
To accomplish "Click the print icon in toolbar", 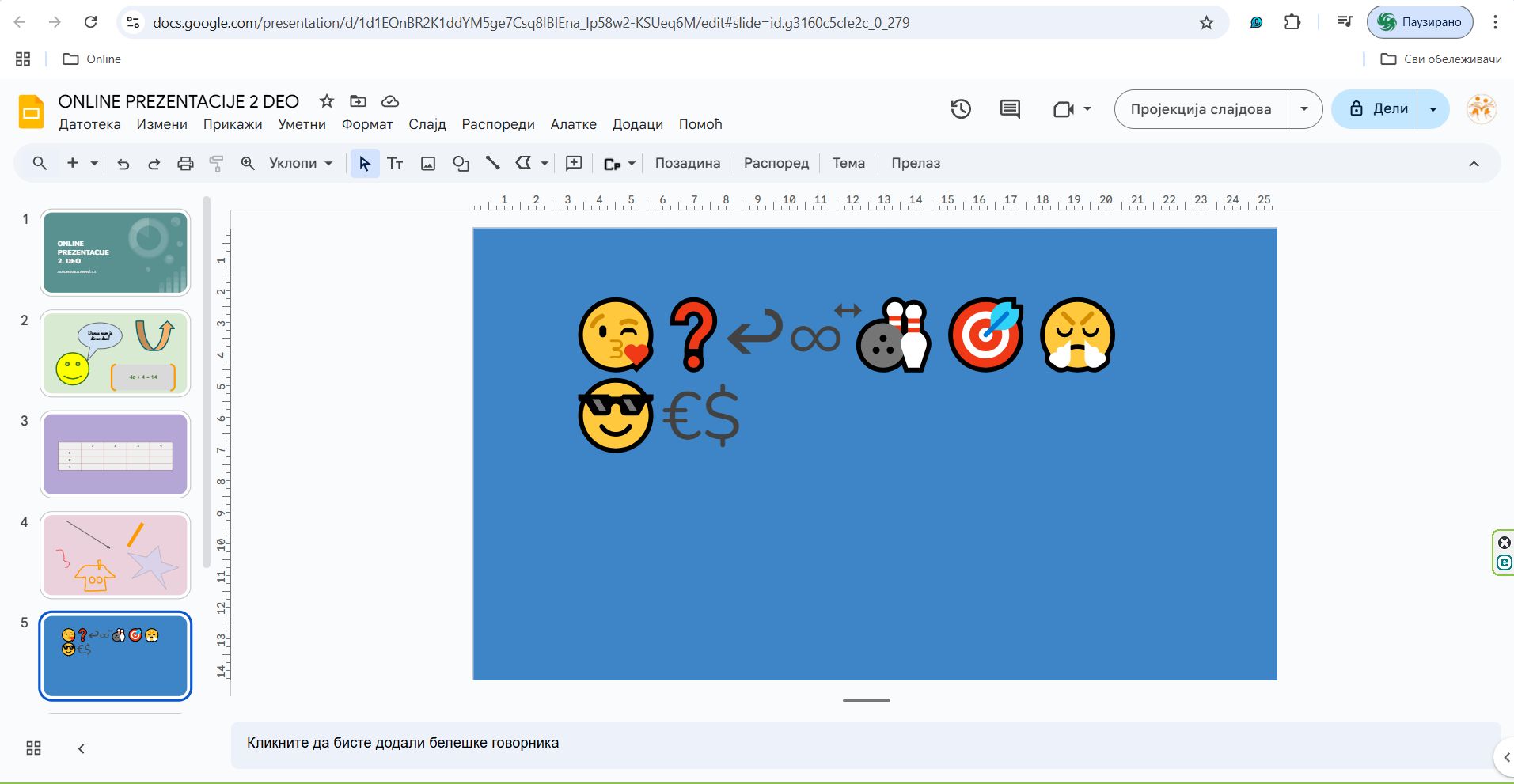I will coord(185,164).
